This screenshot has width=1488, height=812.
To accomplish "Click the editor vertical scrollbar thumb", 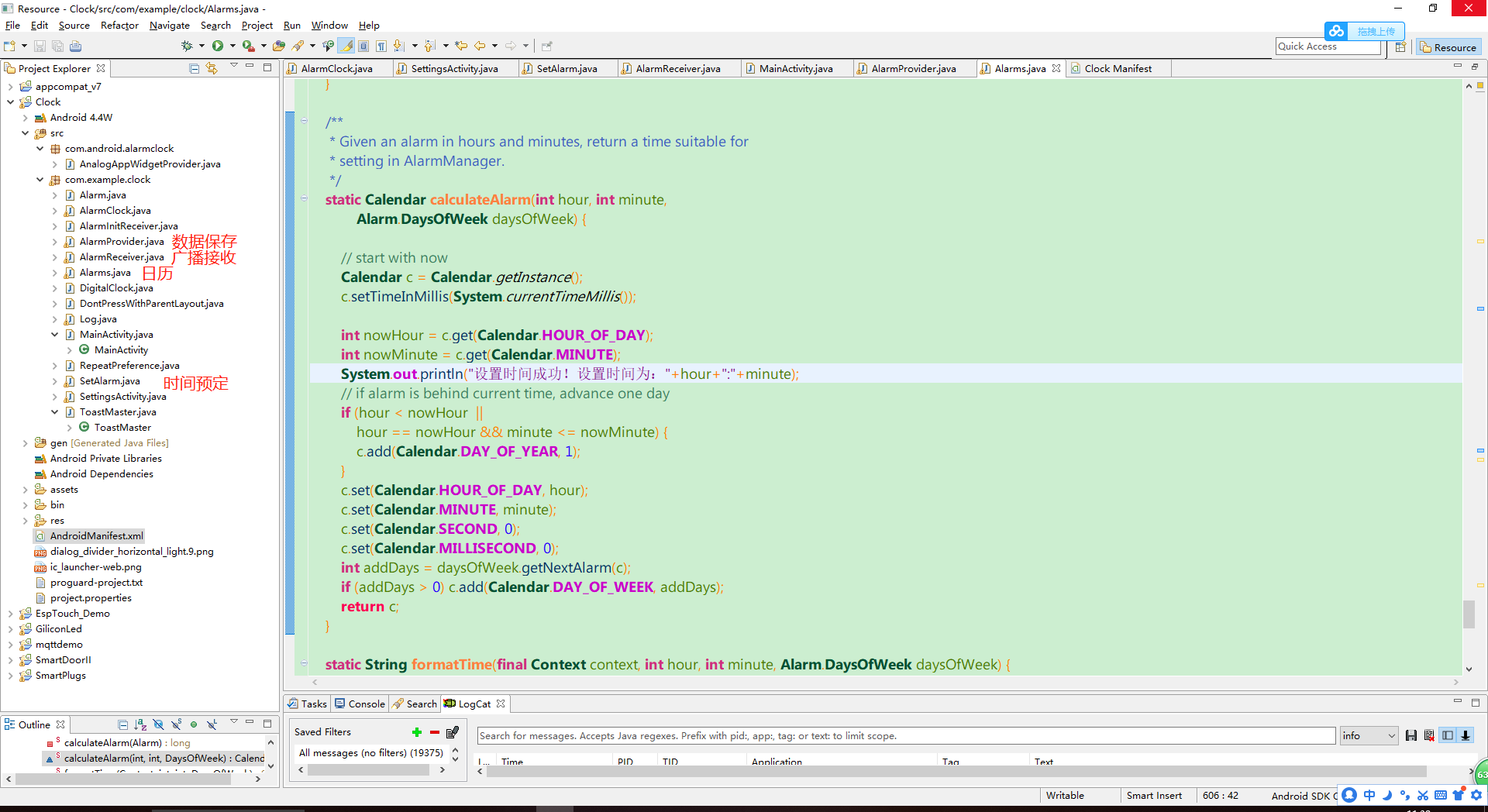I will [x=1469, y=614].
